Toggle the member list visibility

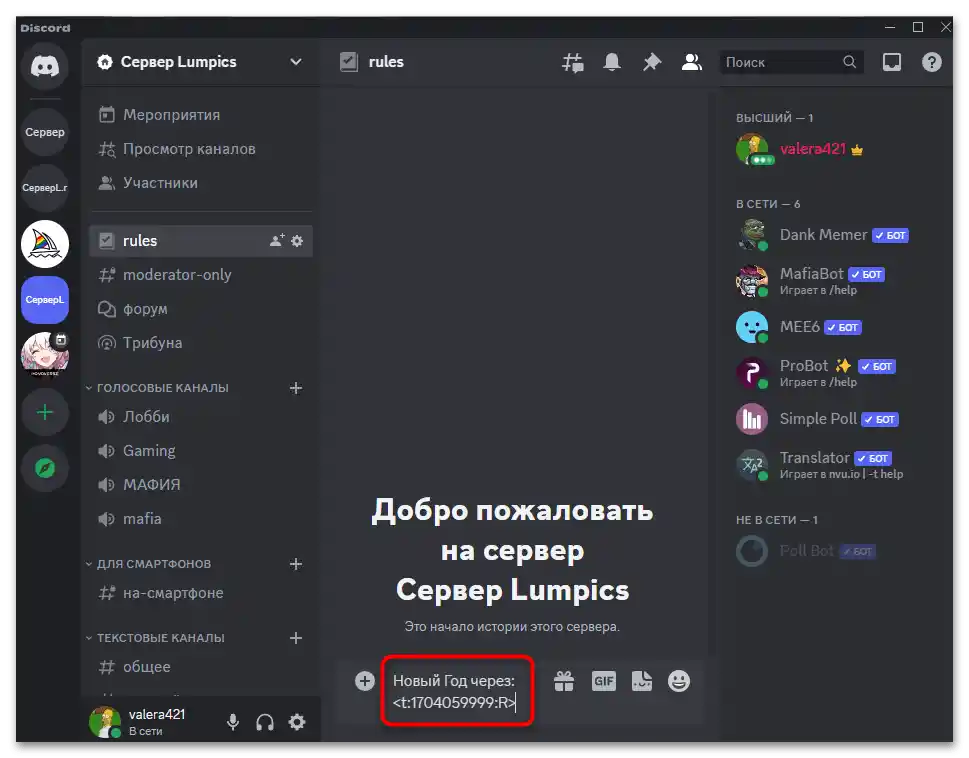[x=692, y=61]
